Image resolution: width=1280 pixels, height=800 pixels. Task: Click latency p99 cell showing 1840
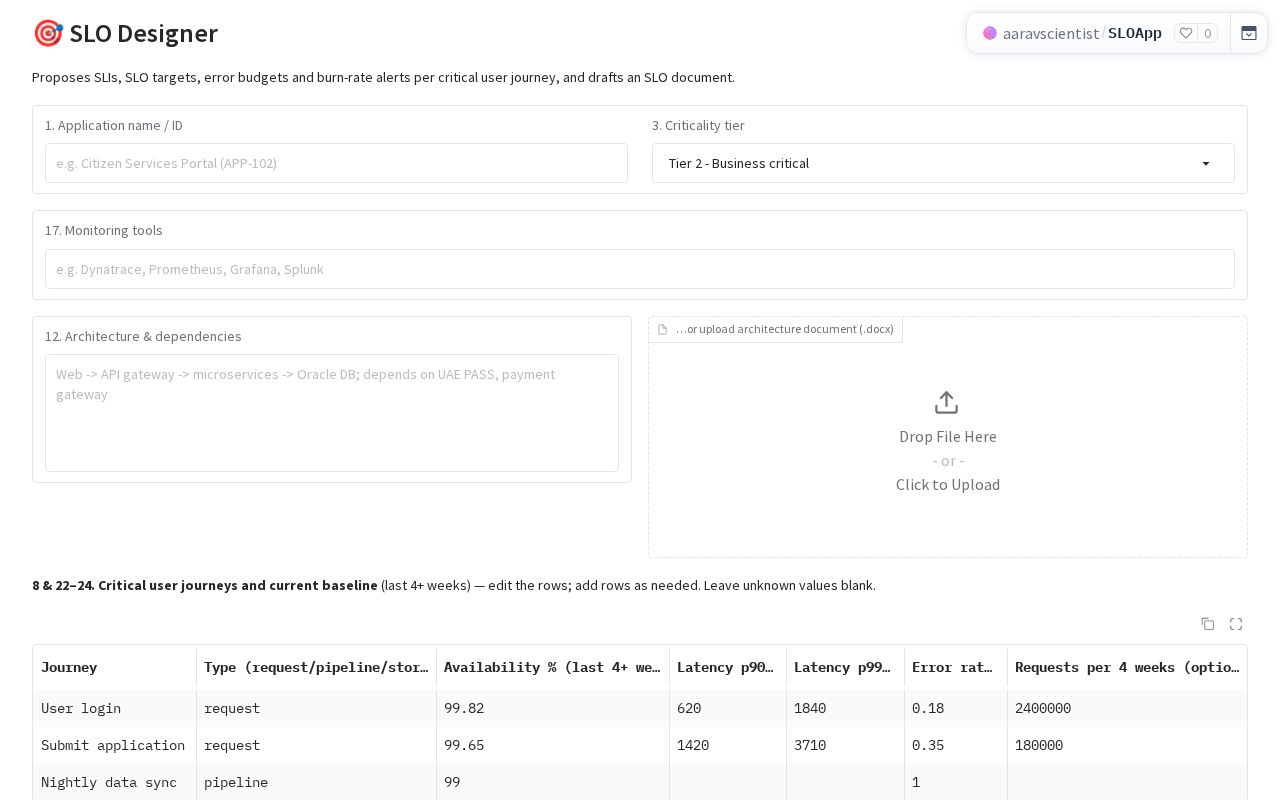[845, 708]
